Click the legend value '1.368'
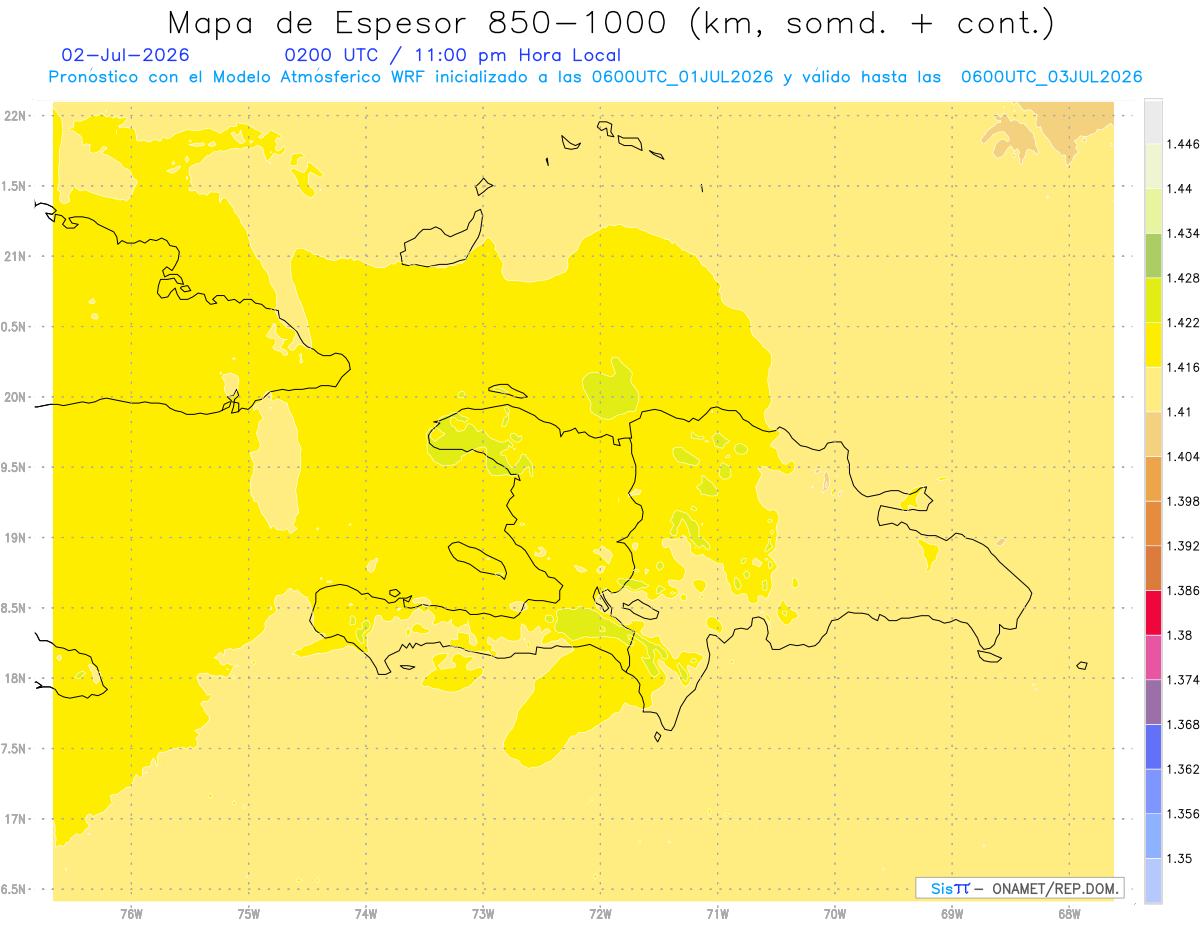The image size is (1200, 927). (x=1183, y=724)
